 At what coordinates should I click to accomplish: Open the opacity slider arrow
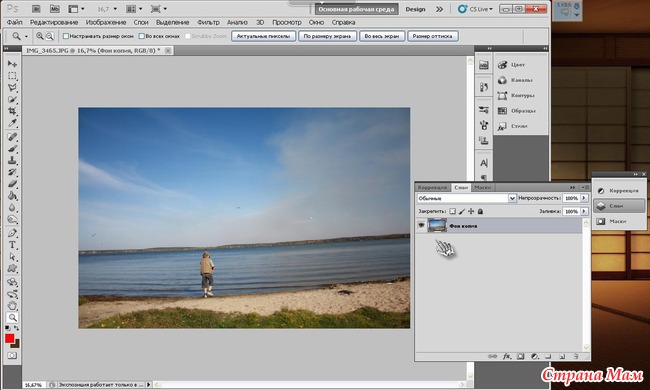(584, 198)
